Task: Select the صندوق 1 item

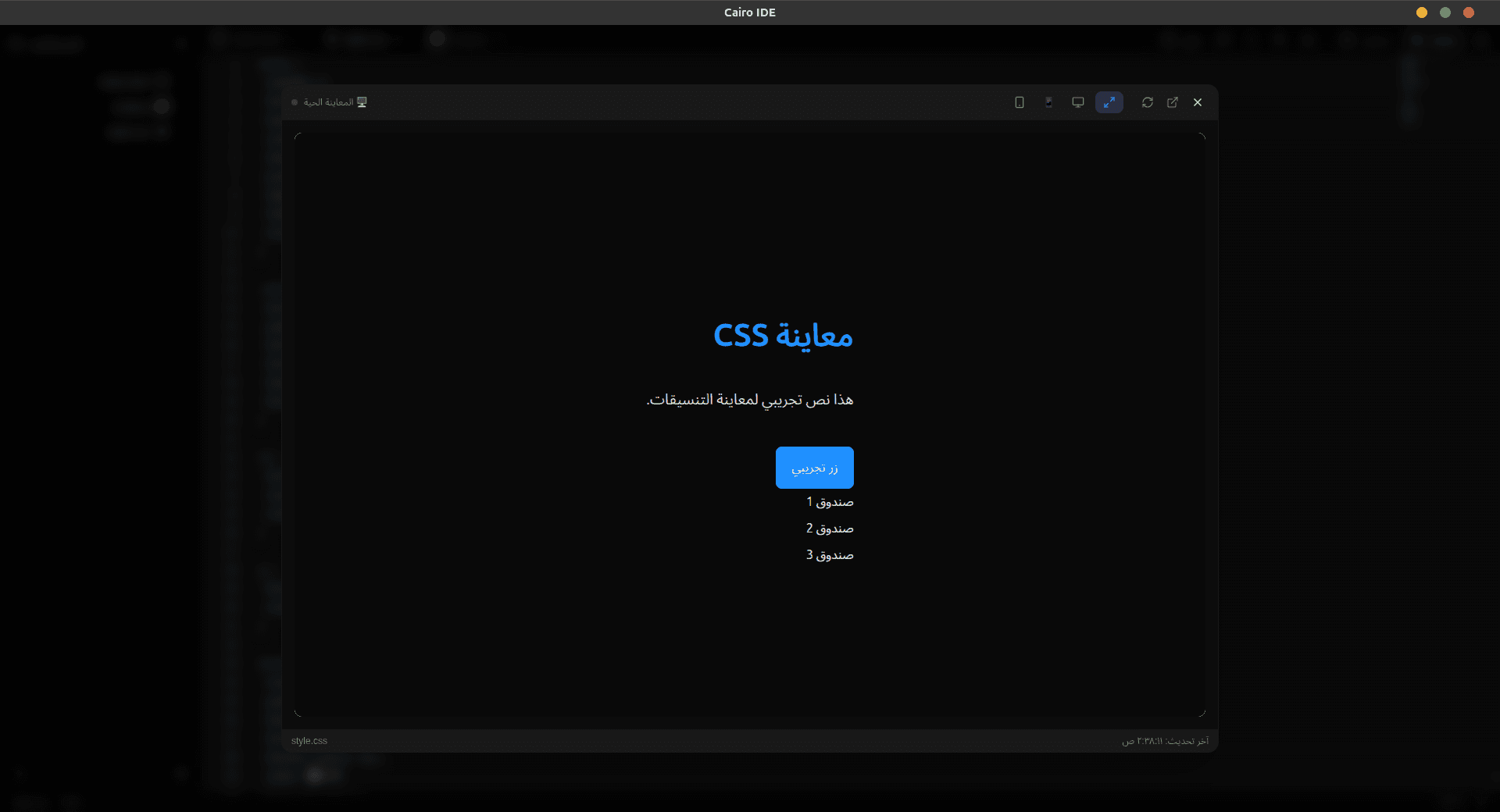Action: [x=830, y=502]
